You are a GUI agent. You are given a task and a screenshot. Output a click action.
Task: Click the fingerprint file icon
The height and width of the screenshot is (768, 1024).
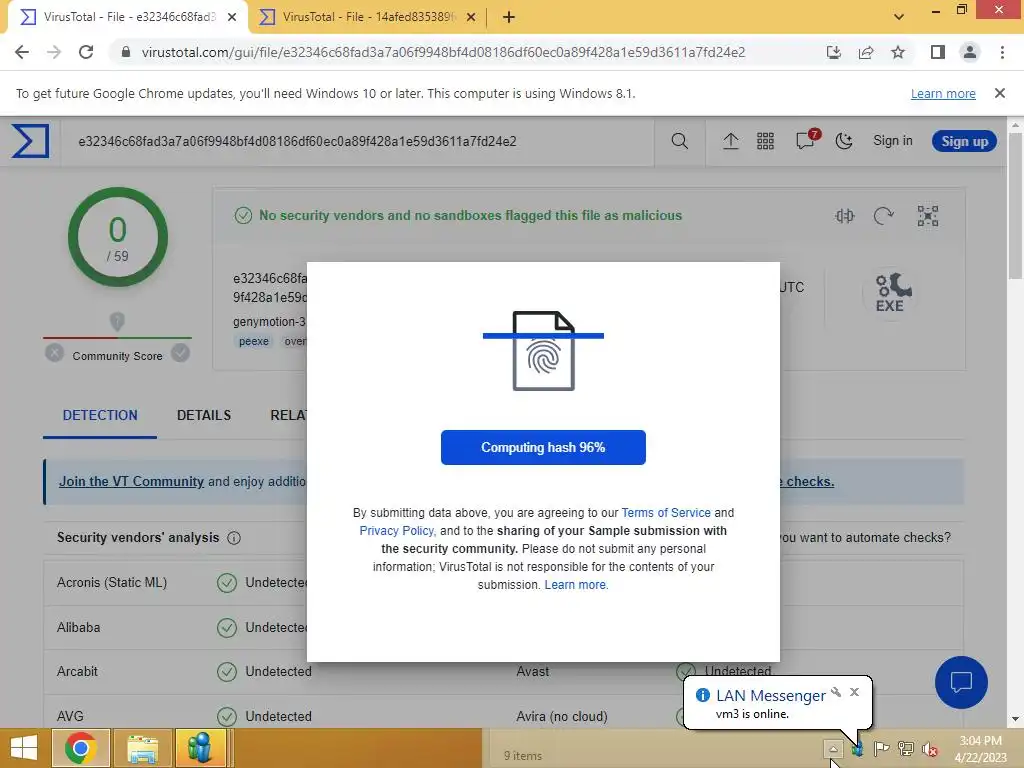[543, 351]
